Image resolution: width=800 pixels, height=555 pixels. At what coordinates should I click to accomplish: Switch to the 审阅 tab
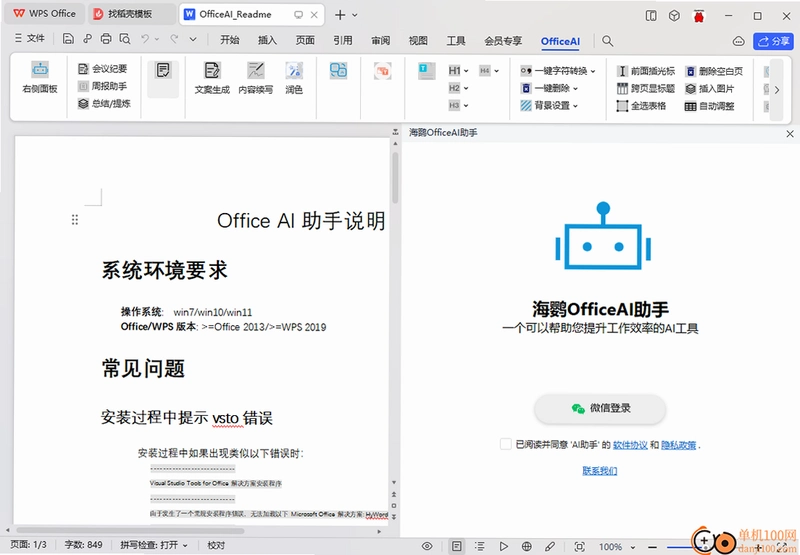click(x=381, y=40)
